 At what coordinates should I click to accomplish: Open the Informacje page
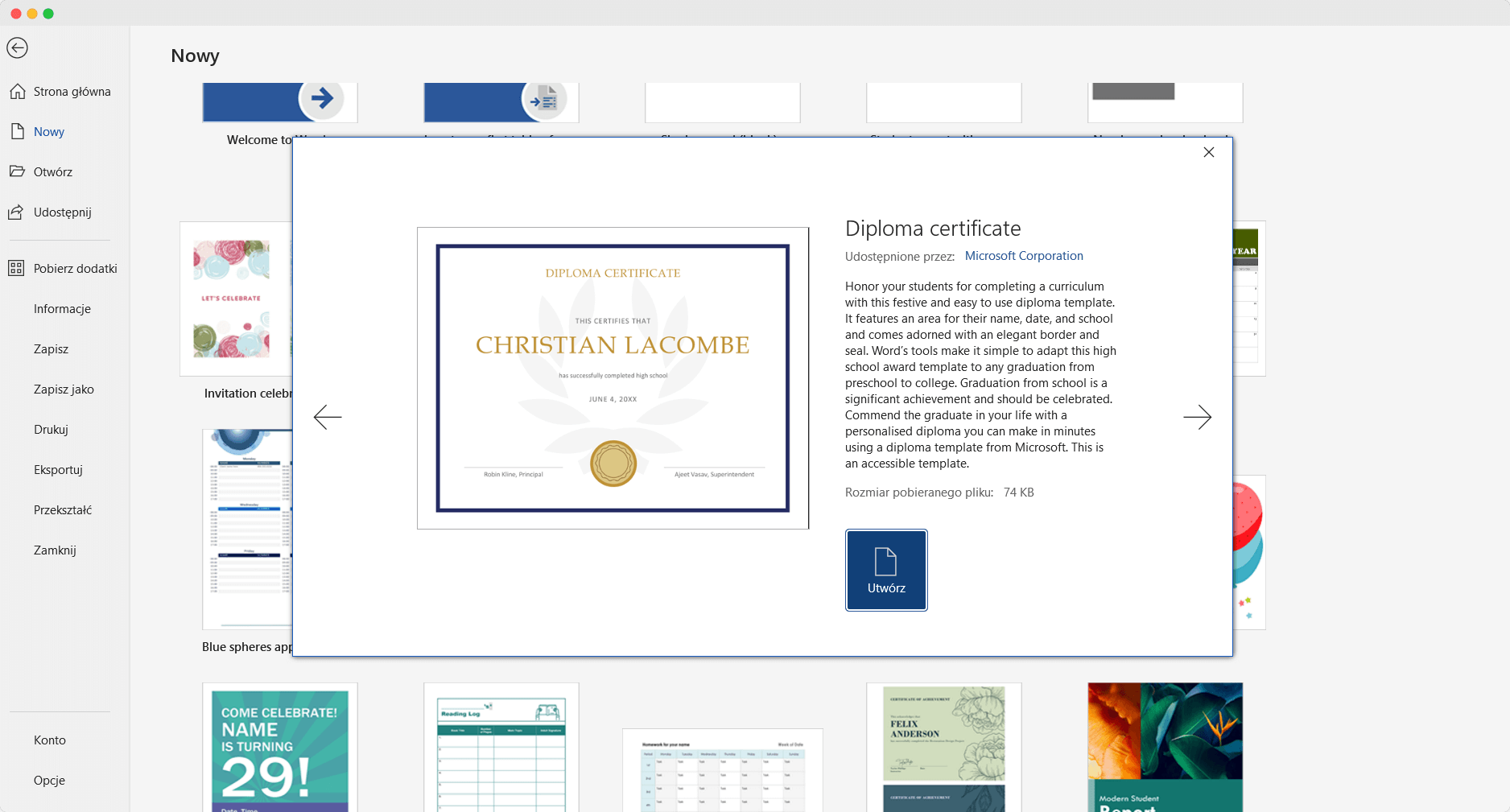point(62,309)
